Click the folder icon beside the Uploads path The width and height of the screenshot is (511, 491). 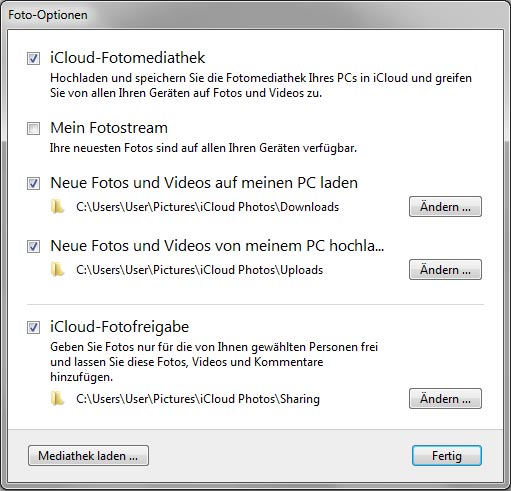click(x=57, y=269)
